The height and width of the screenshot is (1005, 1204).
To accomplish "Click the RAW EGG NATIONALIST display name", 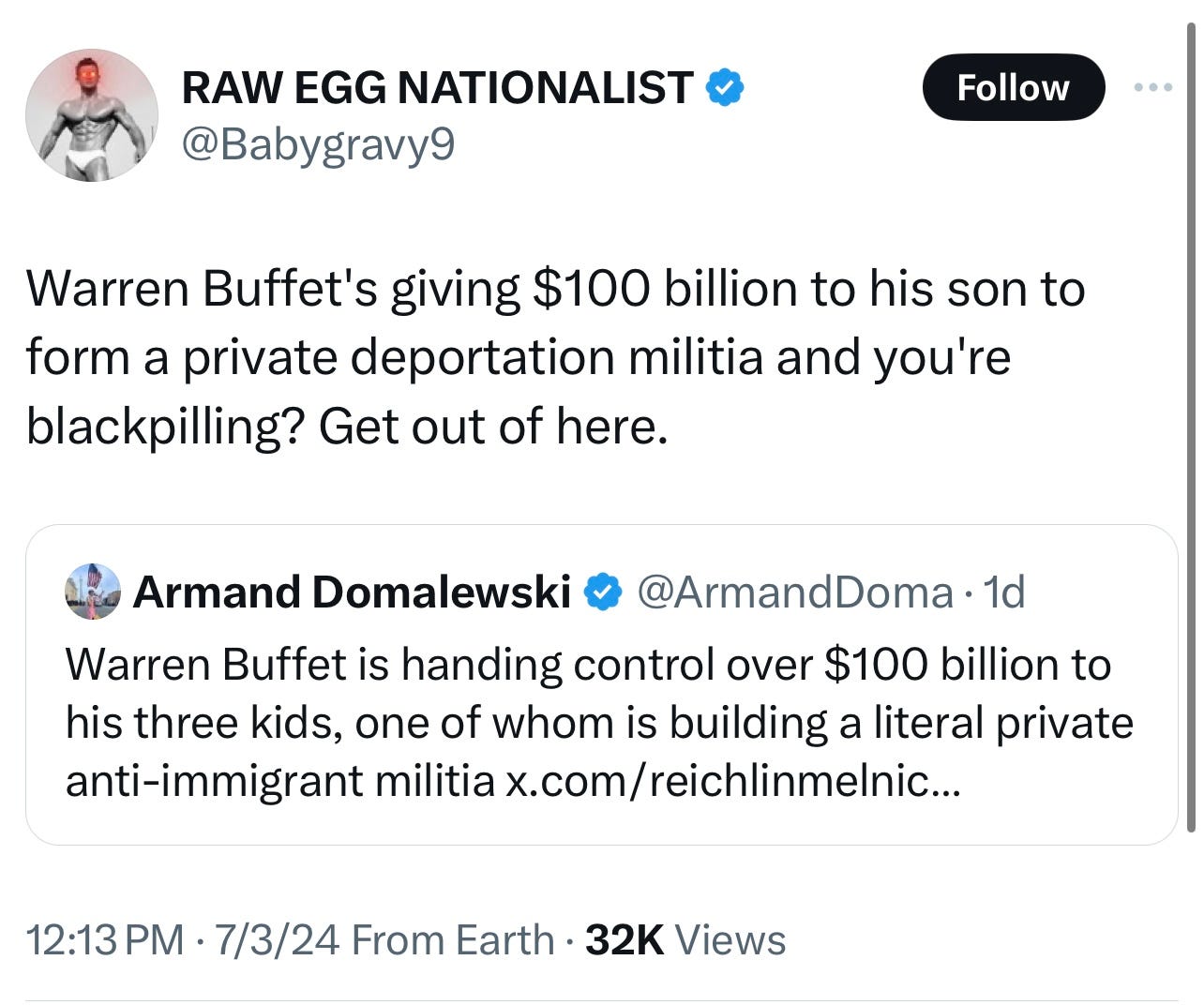I will point(437,87).
